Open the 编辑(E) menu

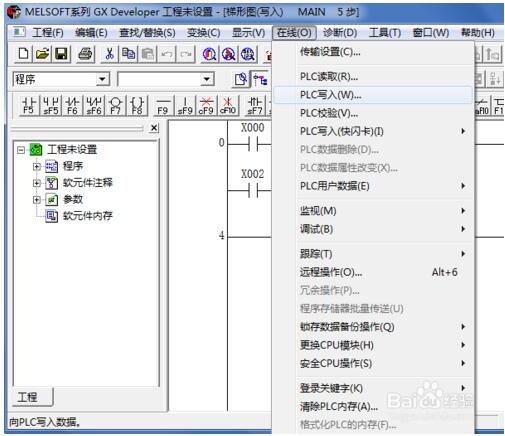pyautogui.click(x=91, y=33)
